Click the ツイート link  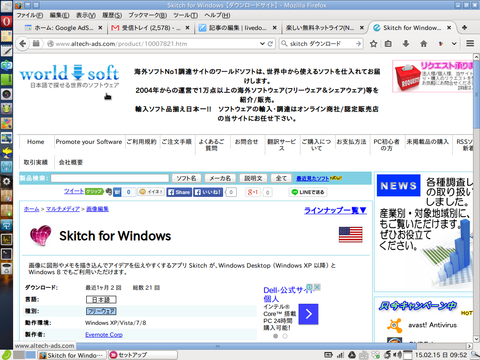[74, 191]
